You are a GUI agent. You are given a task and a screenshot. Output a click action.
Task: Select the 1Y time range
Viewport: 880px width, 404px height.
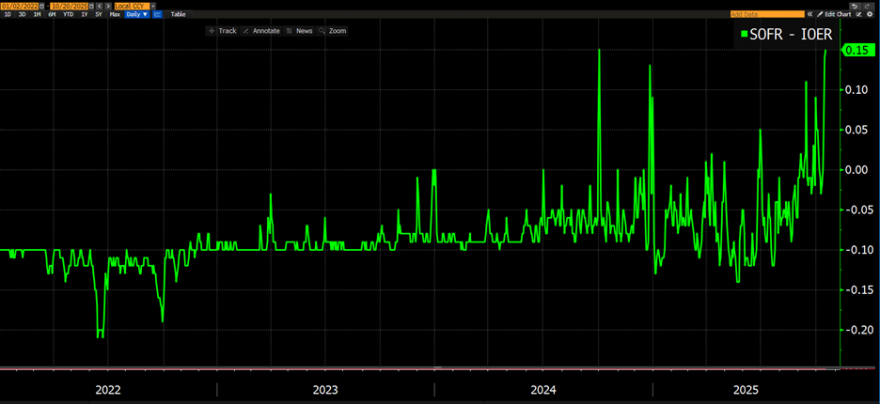point(83,14)
